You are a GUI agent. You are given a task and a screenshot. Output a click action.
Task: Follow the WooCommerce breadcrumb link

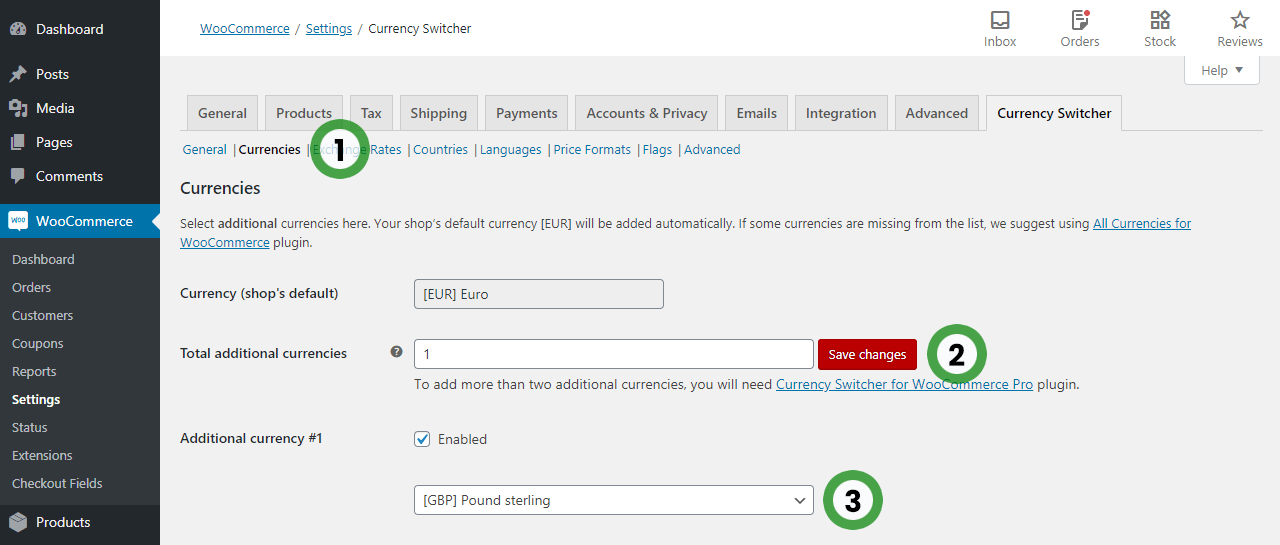[x=245, y=29]
